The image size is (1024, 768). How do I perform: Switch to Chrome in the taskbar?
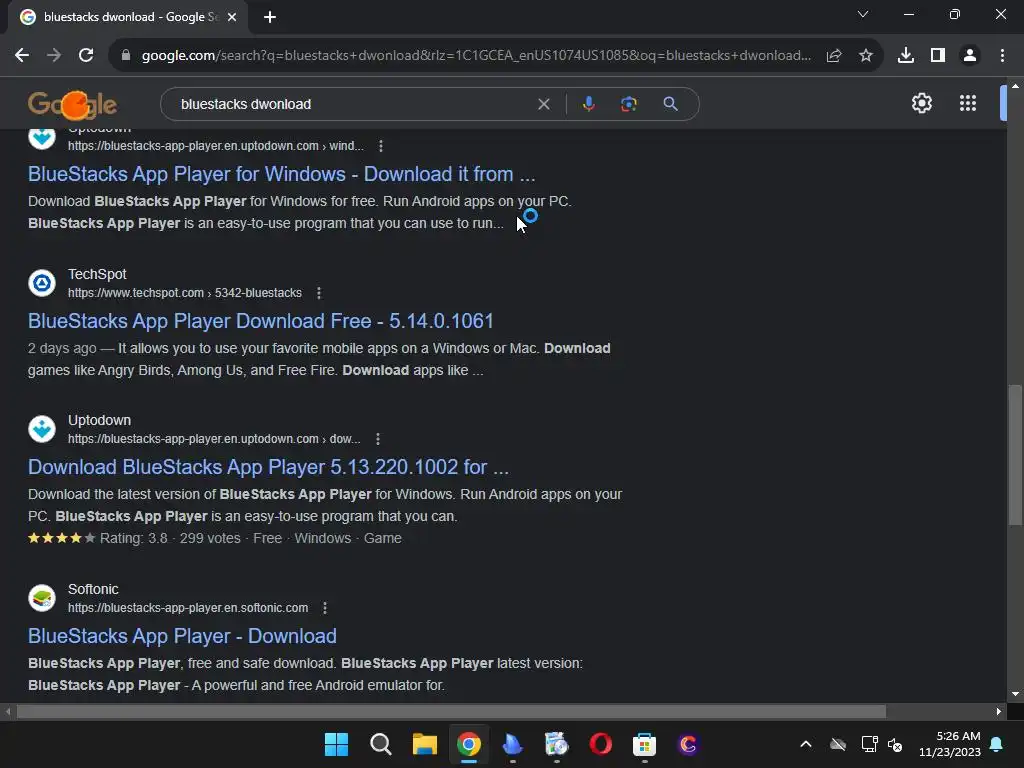[x=469, y=744]
